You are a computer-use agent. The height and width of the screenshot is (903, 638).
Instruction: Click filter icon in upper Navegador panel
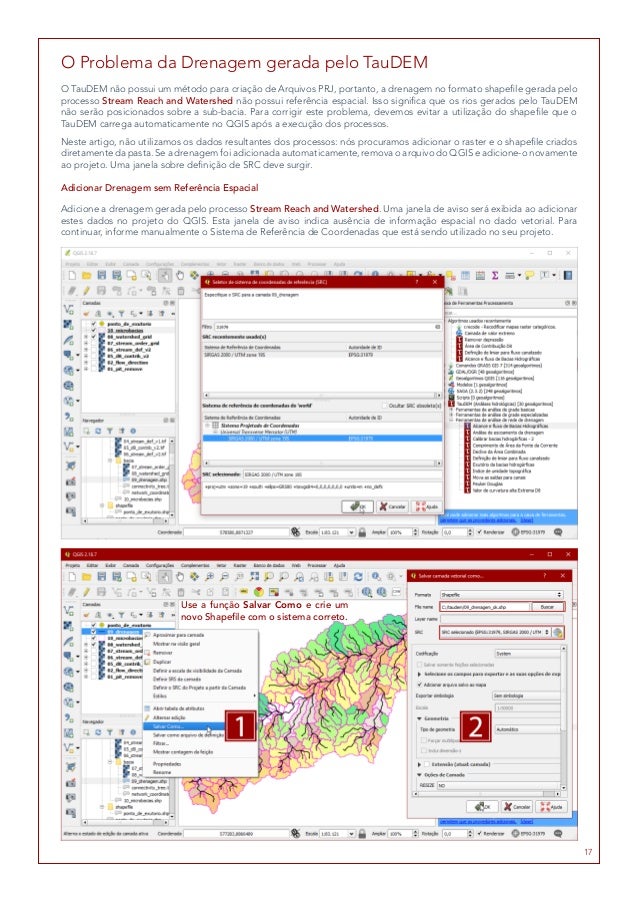point(110,431)
